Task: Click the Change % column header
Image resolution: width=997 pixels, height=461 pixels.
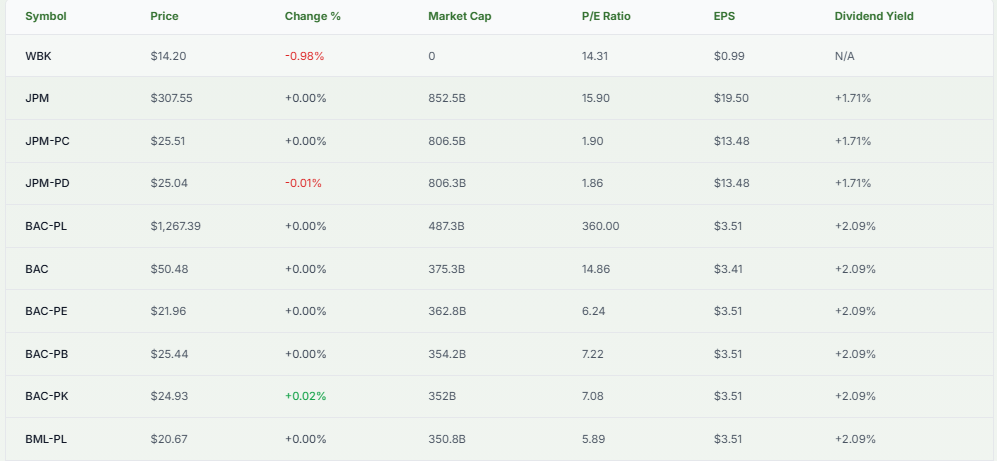Action: 313,16
